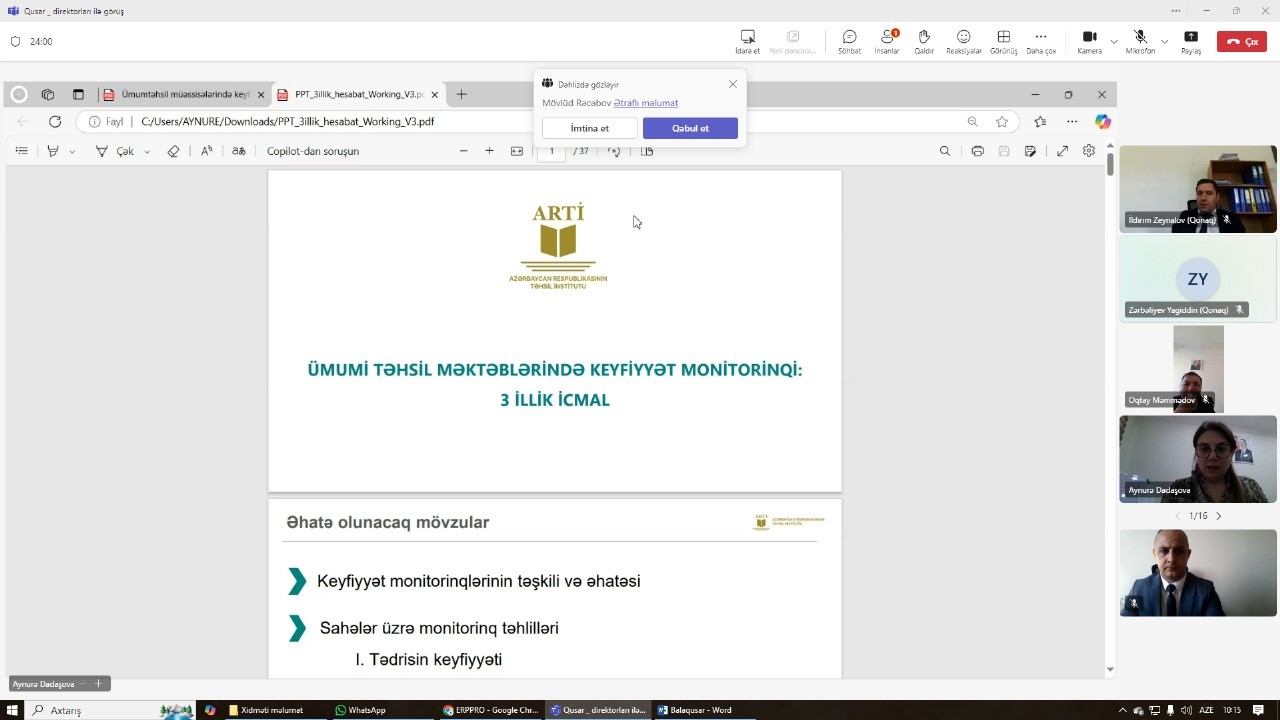Click Qəbul et to admit participant
This screenshot has height=720, width=1280.
(690, 128)
